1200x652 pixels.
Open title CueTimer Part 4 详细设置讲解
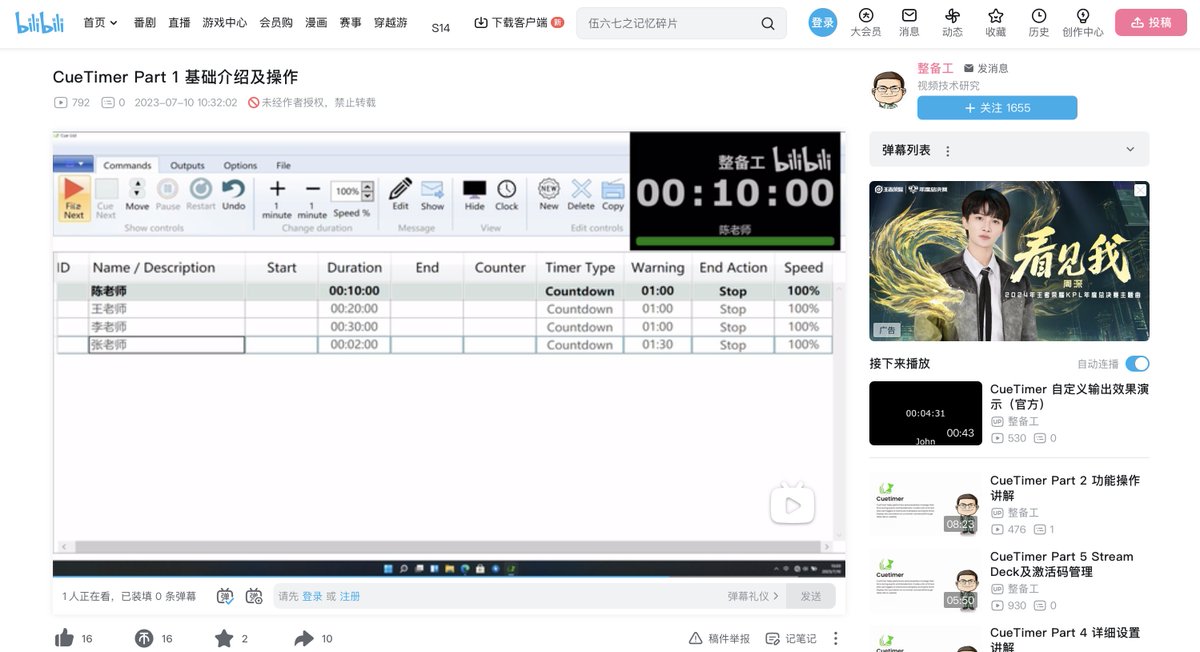point(1064,639)
